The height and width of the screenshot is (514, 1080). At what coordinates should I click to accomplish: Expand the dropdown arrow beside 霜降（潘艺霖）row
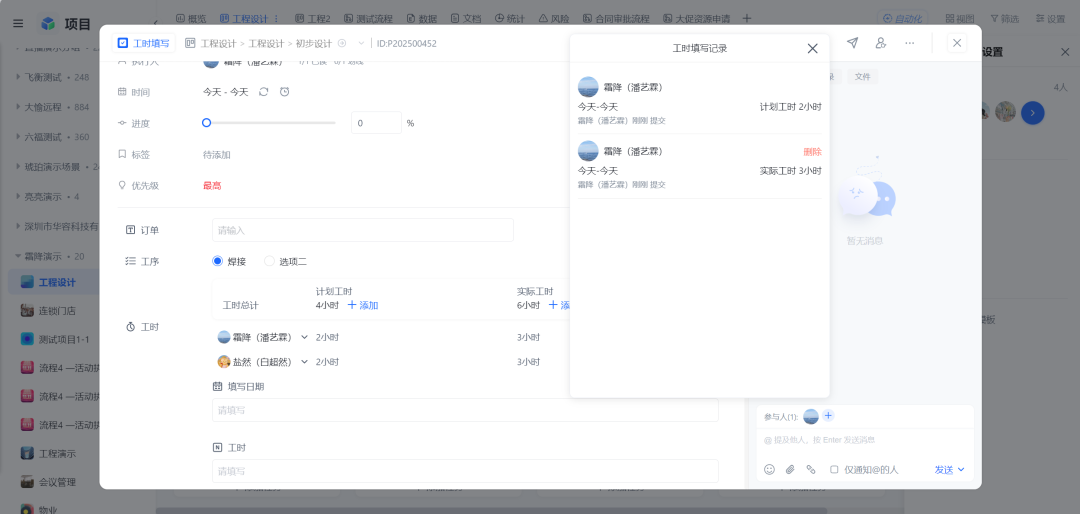[x=304, y=338]
